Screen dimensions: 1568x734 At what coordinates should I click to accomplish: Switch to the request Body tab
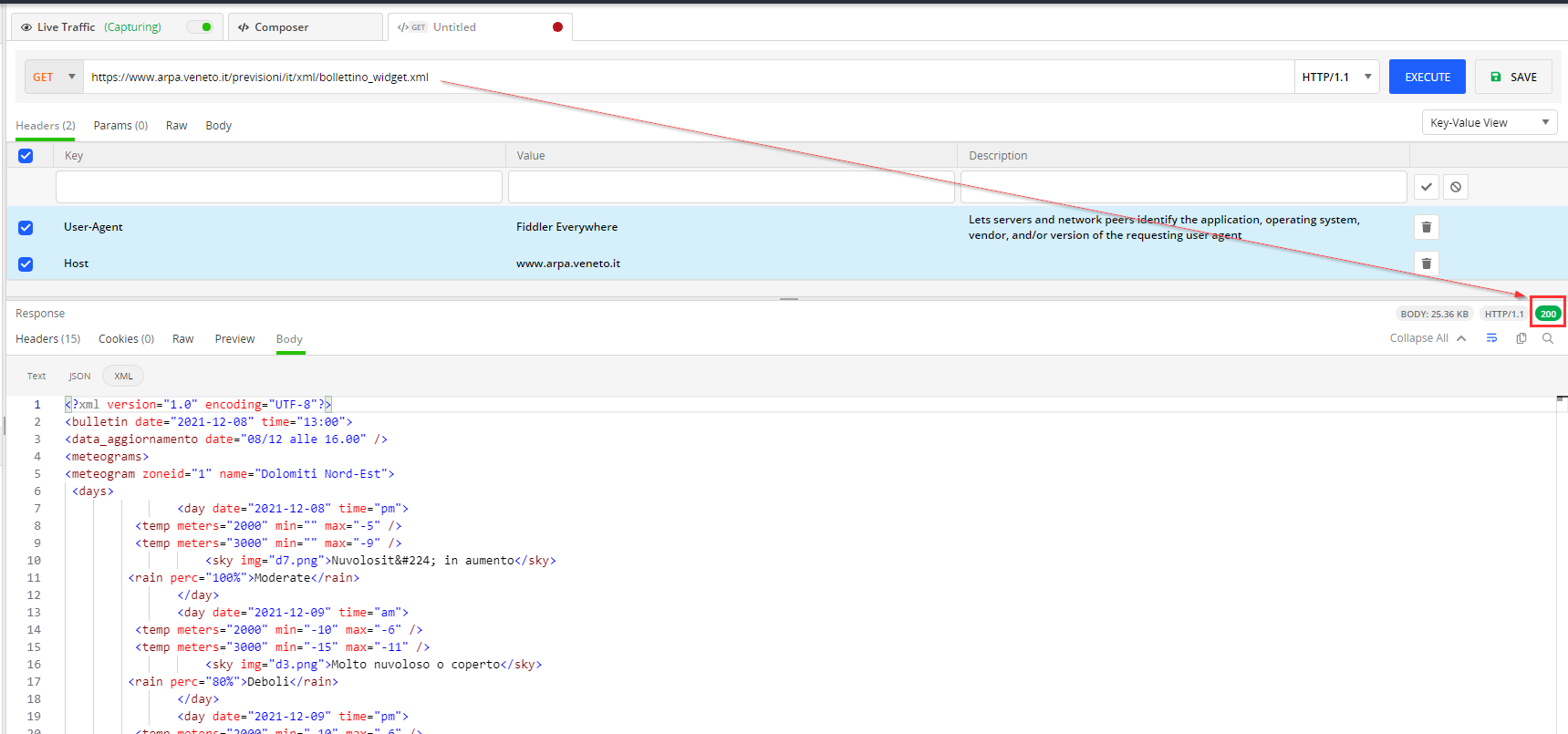(x=218, y=126)
